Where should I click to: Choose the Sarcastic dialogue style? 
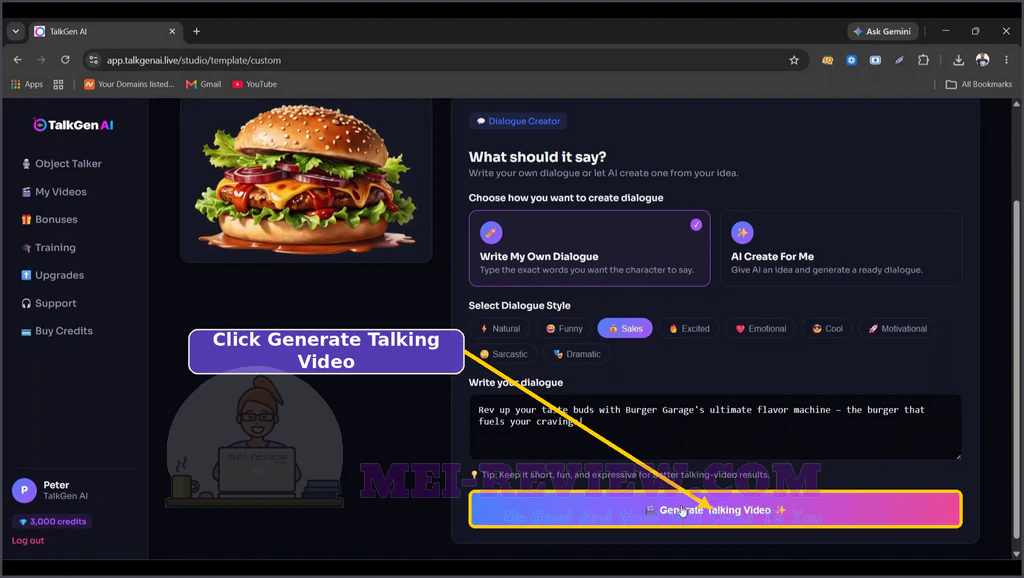[x=504, y=354]
